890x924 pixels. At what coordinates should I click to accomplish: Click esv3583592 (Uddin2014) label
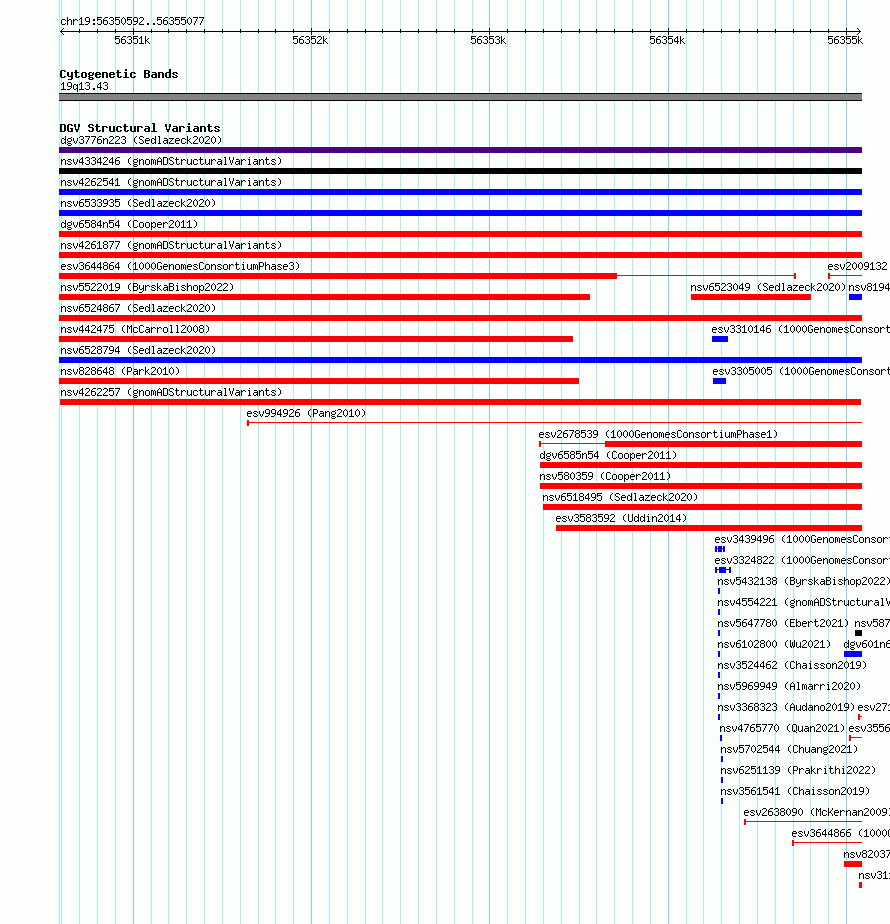coord(621,519)
